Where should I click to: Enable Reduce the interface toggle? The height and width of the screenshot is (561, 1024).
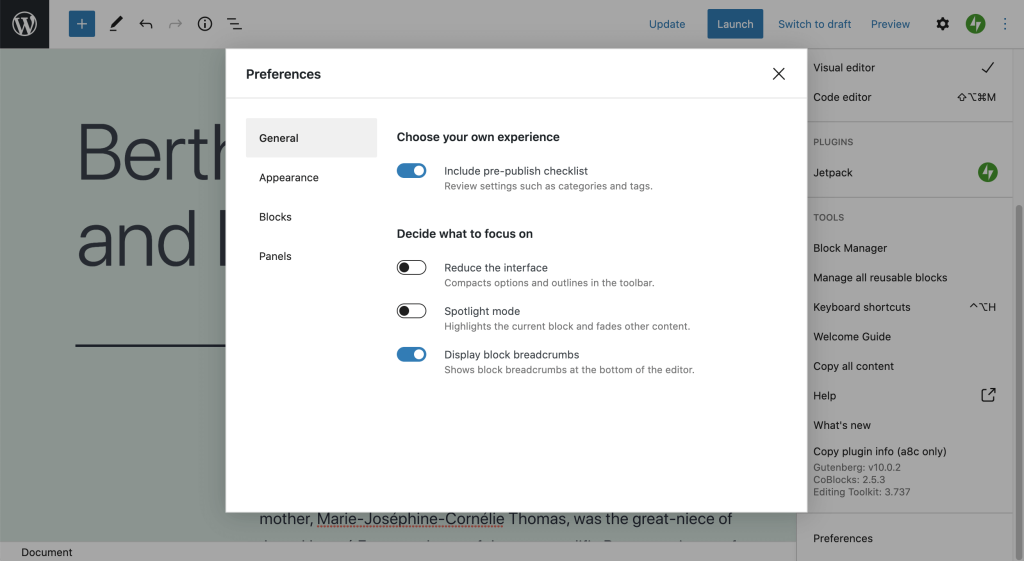[x=412, y=268]
